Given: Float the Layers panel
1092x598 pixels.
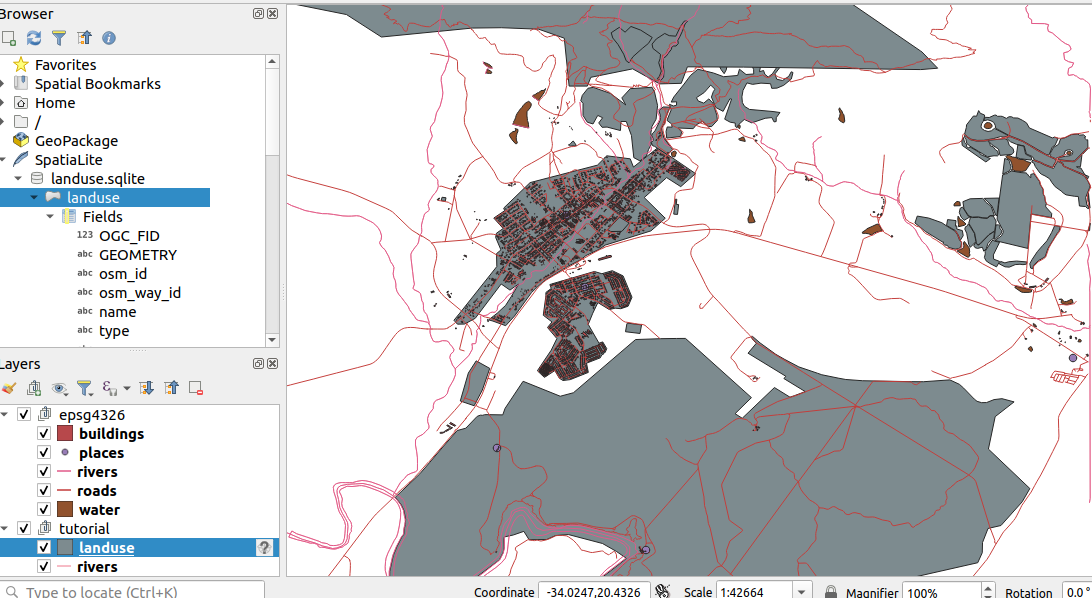Looking at the screenshot, I should (x=258, y=363).
